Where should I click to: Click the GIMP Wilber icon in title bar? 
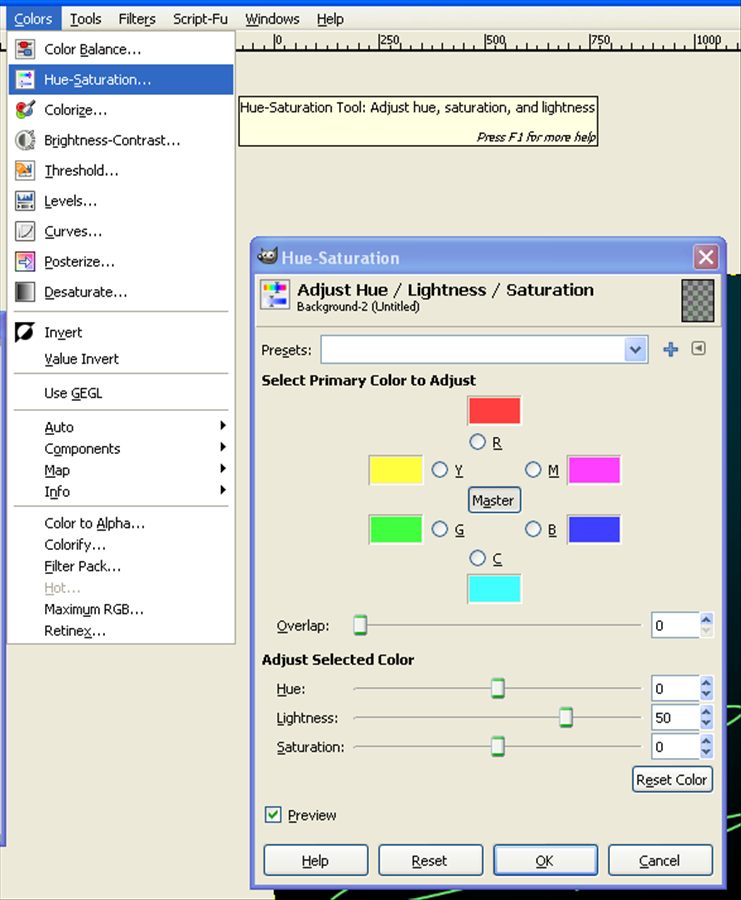point(267,256)
